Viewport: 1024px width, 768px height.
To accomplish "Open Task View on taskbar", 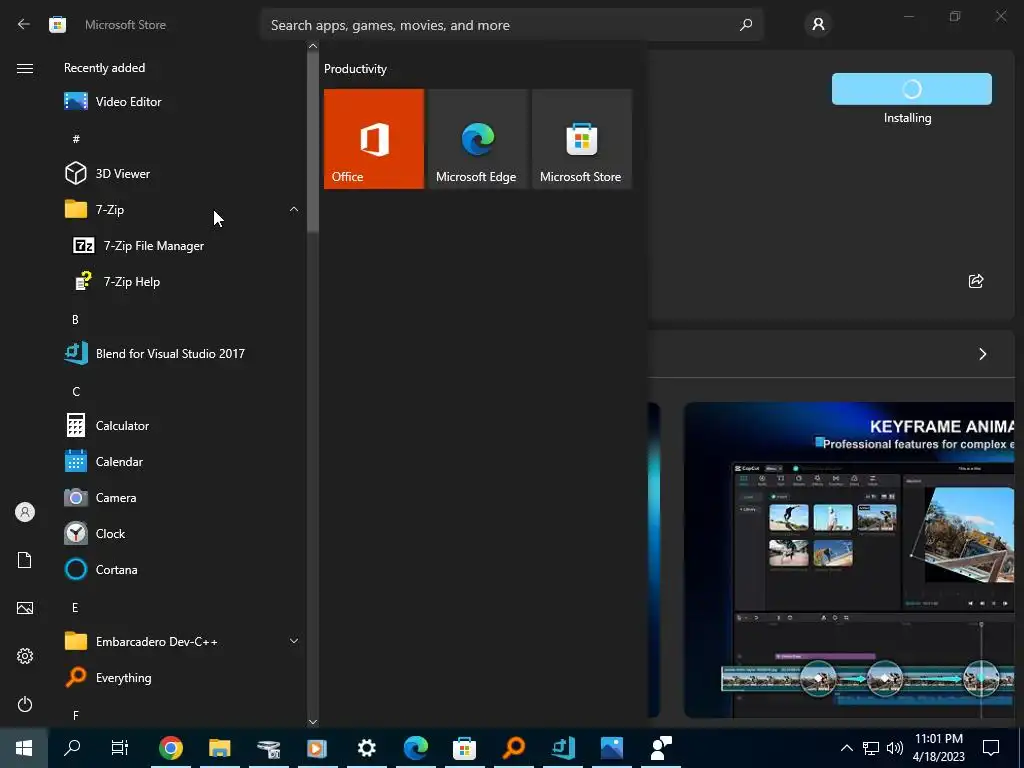I will pos(120,748).
